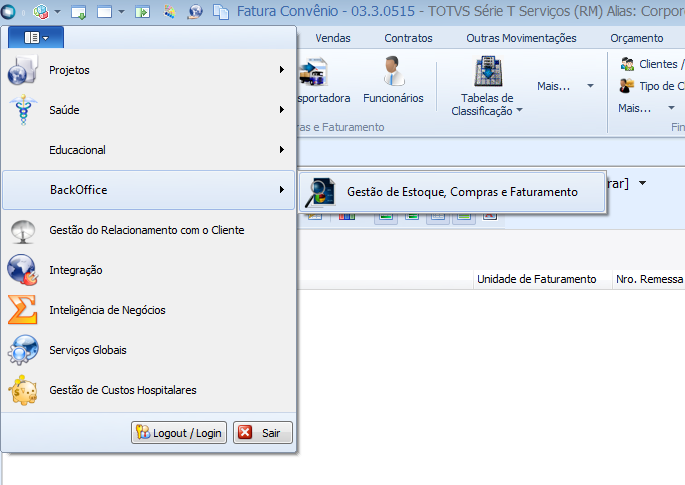
Task: Select BackOffice menu entry
Action: [149, 190]
